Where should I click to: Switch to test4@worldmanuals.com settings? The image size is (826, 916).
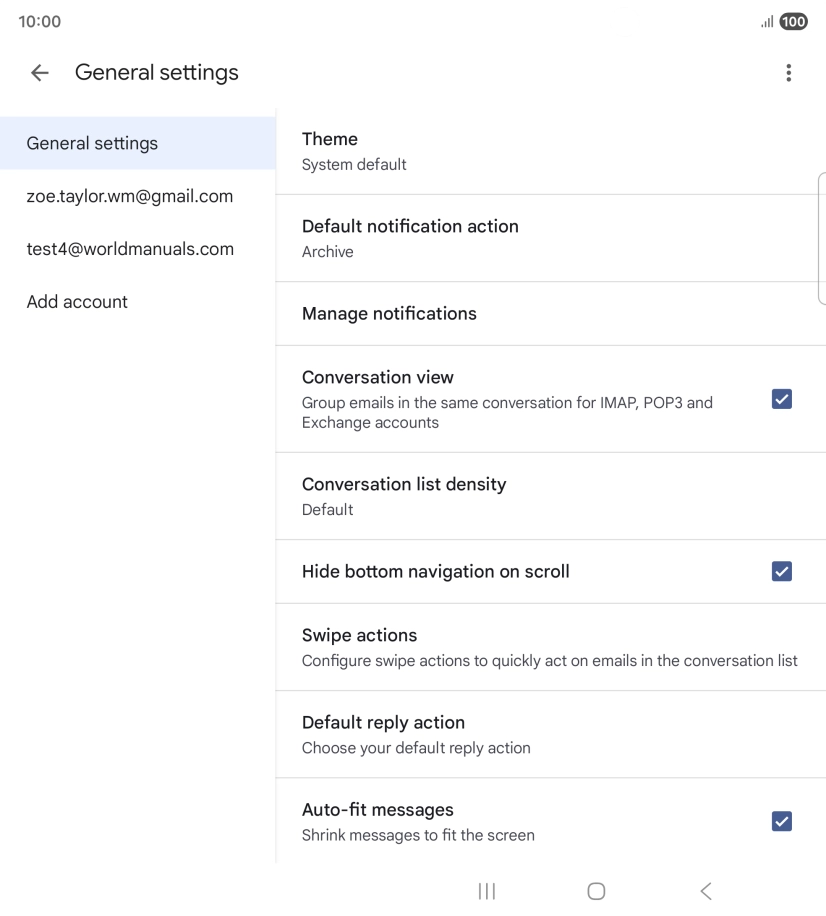click(130, 249)
